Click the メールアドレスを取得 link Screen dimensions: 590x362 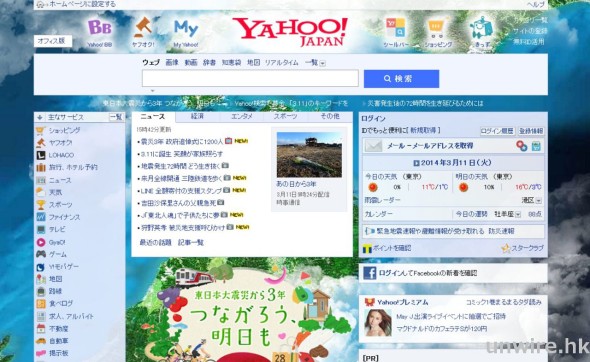click(430, 146)
